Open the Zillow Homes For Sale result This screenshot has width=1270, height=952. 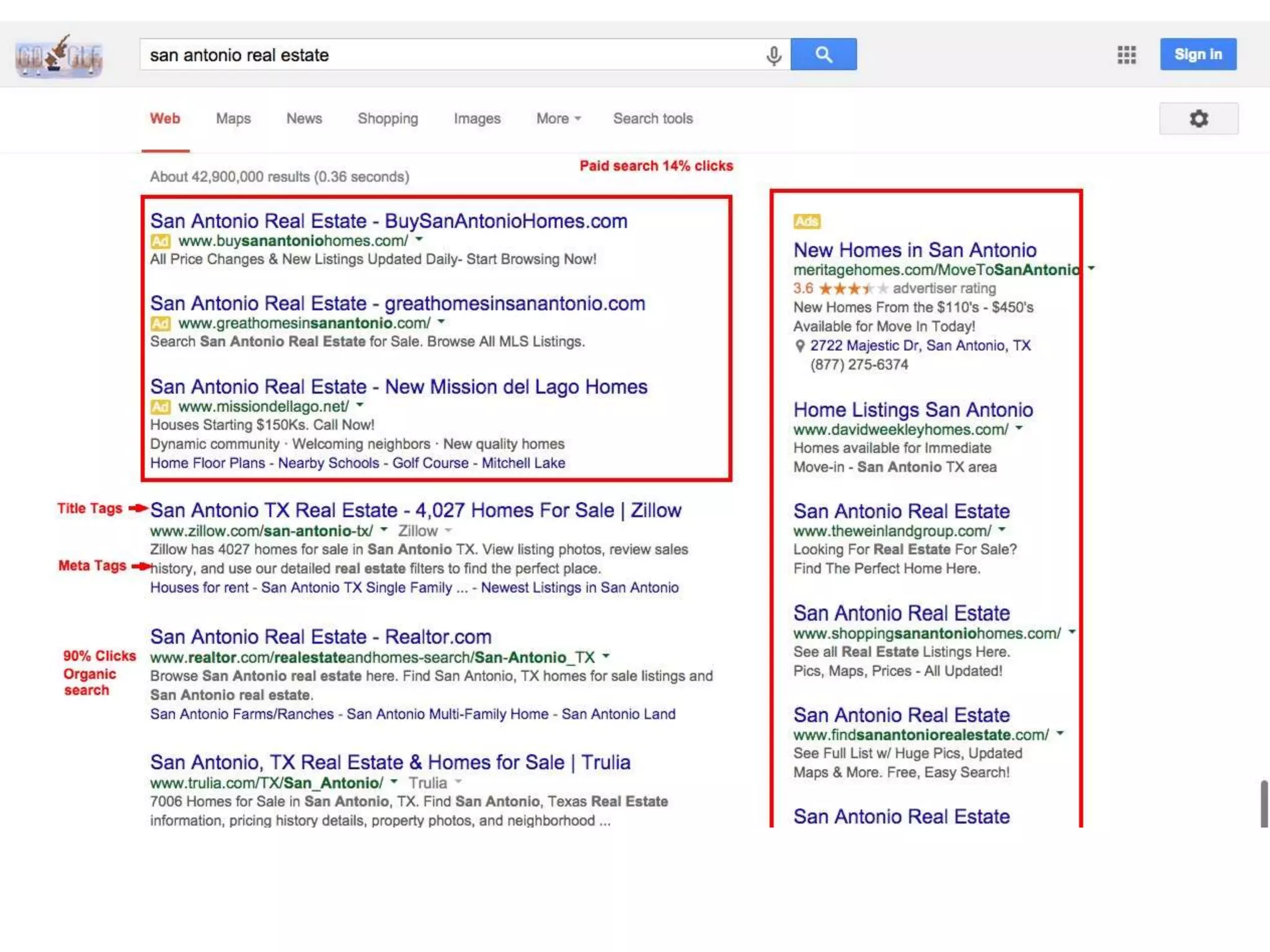[x=415, y=510]
